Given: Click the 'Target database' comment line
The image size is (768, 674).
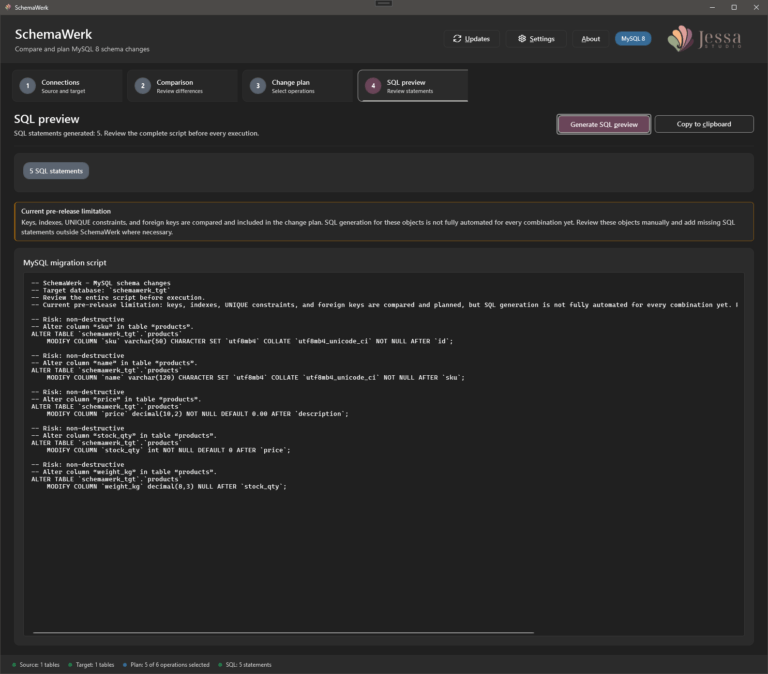Looking at the screenshot, I should coord(101,290).
